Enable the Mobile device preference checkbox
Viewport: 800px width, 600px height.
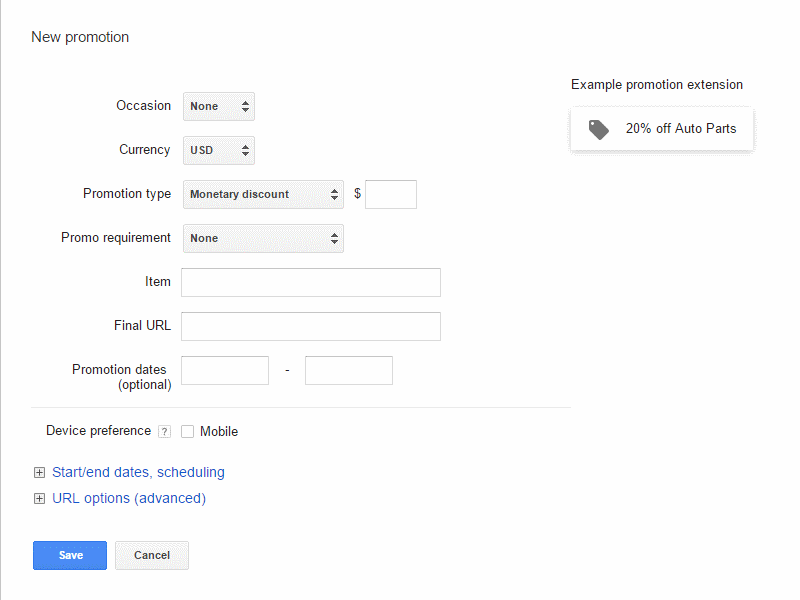pyautogui.click(x=187, y=432)
